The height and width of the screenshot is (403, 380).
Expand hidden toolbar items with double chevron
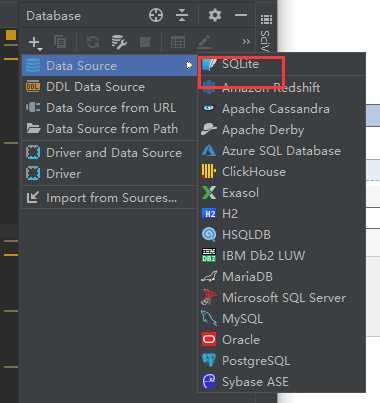pos(246,42)
